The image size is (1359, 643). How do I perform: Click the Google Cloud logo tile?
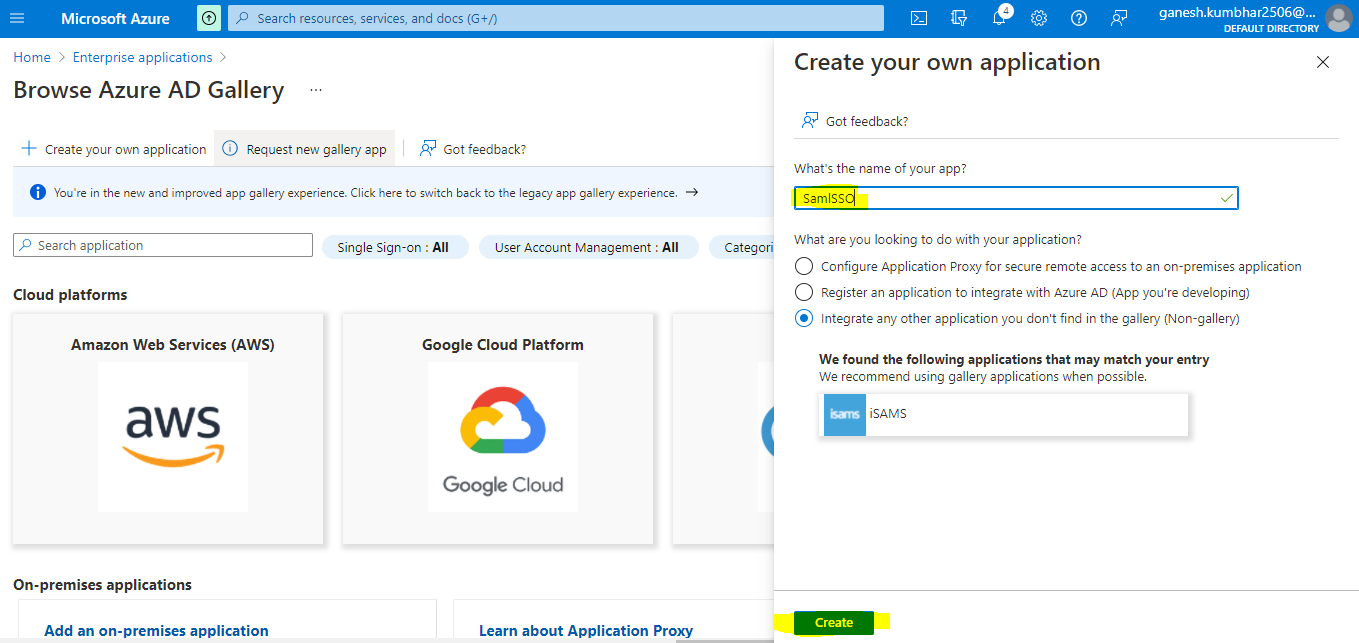[503, 437]
